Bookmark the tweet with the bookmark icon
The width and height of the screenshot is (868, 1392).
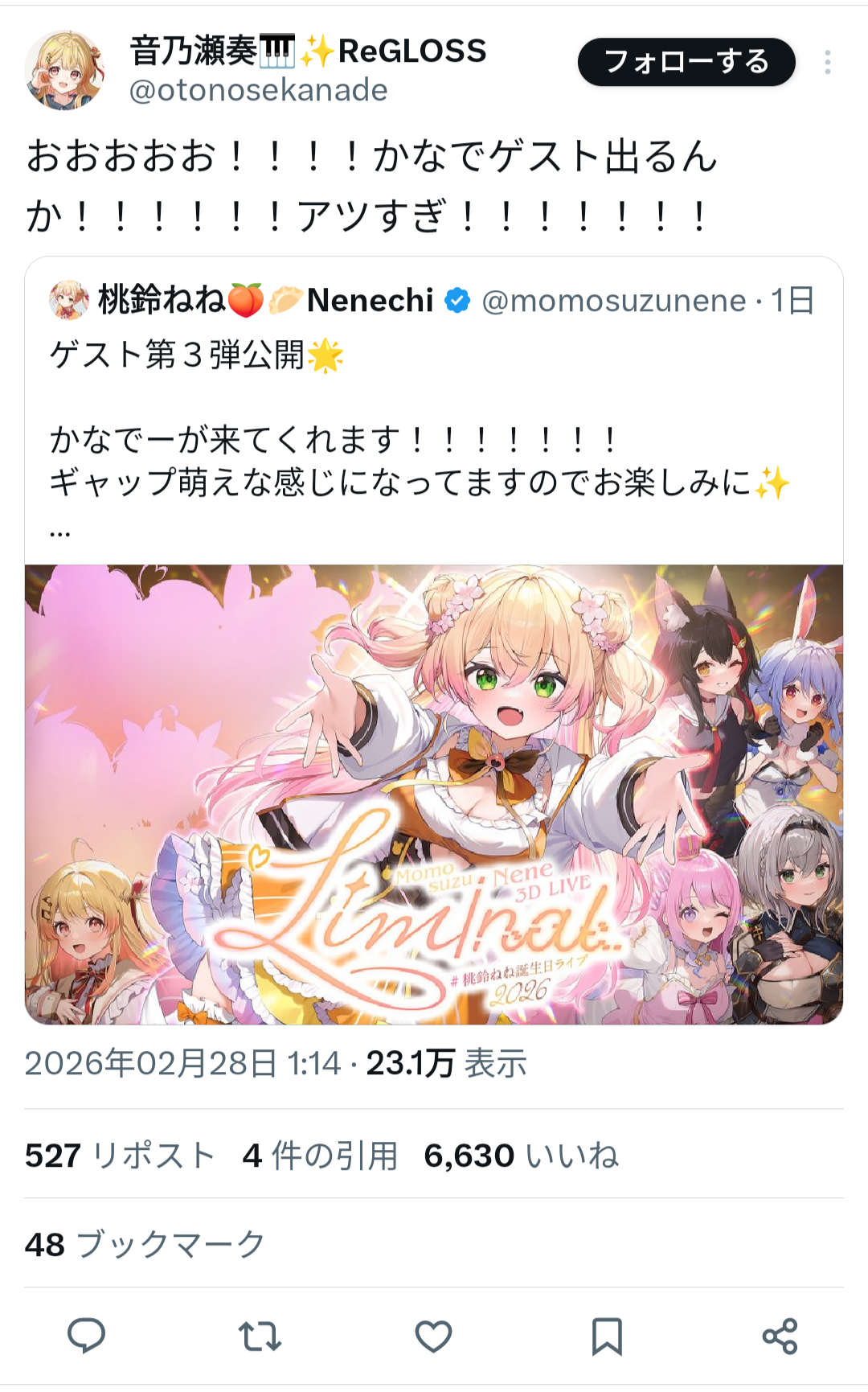coord(607,1337)
